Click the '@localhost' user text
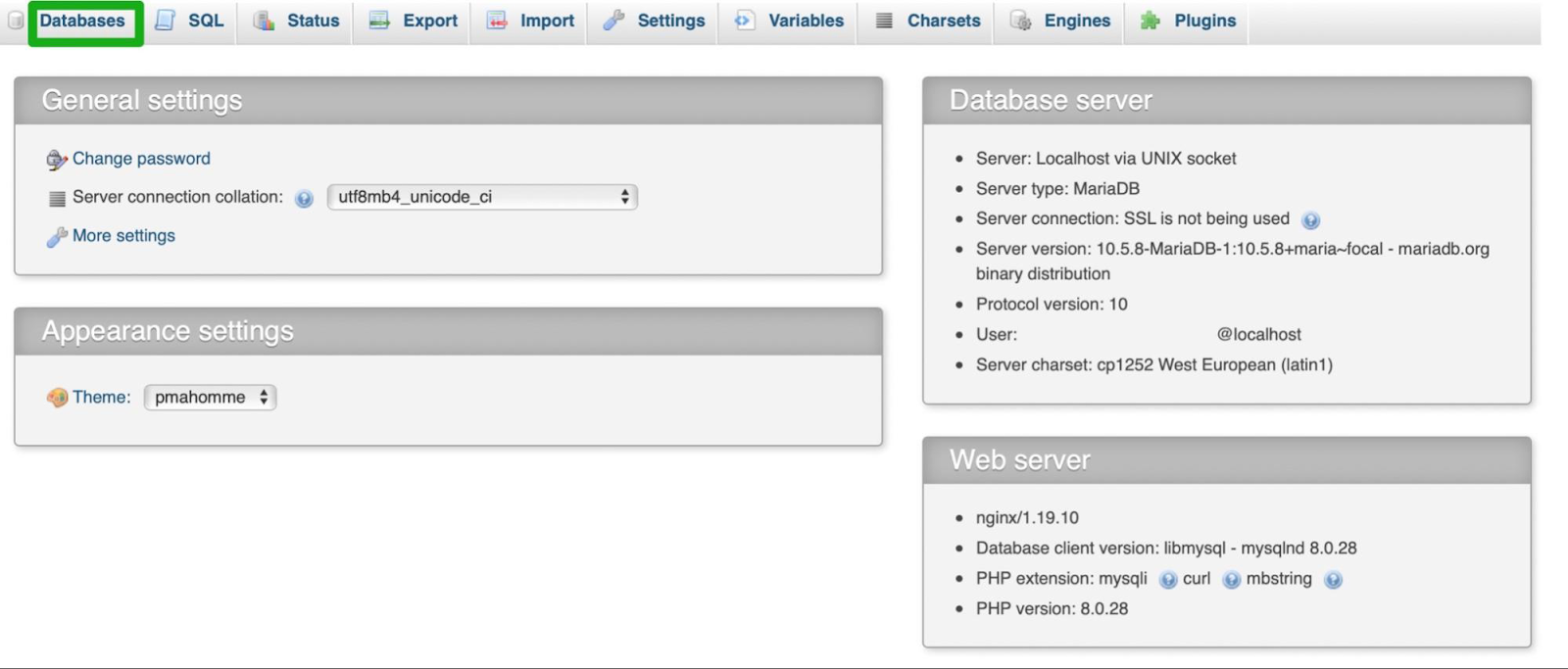The height and width of the screenshot is (669, 1568). point(1258,335)
